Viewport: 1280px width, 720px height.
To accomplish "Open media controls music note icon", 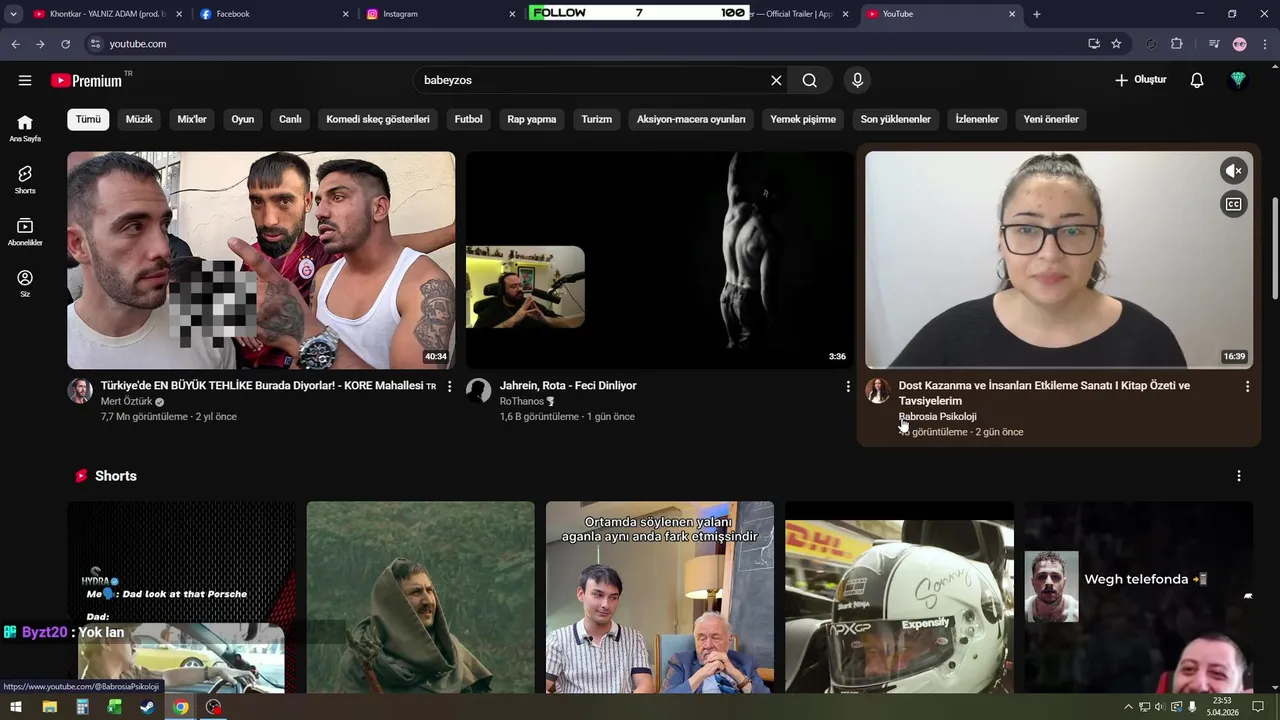I will tap(1214, 44).
